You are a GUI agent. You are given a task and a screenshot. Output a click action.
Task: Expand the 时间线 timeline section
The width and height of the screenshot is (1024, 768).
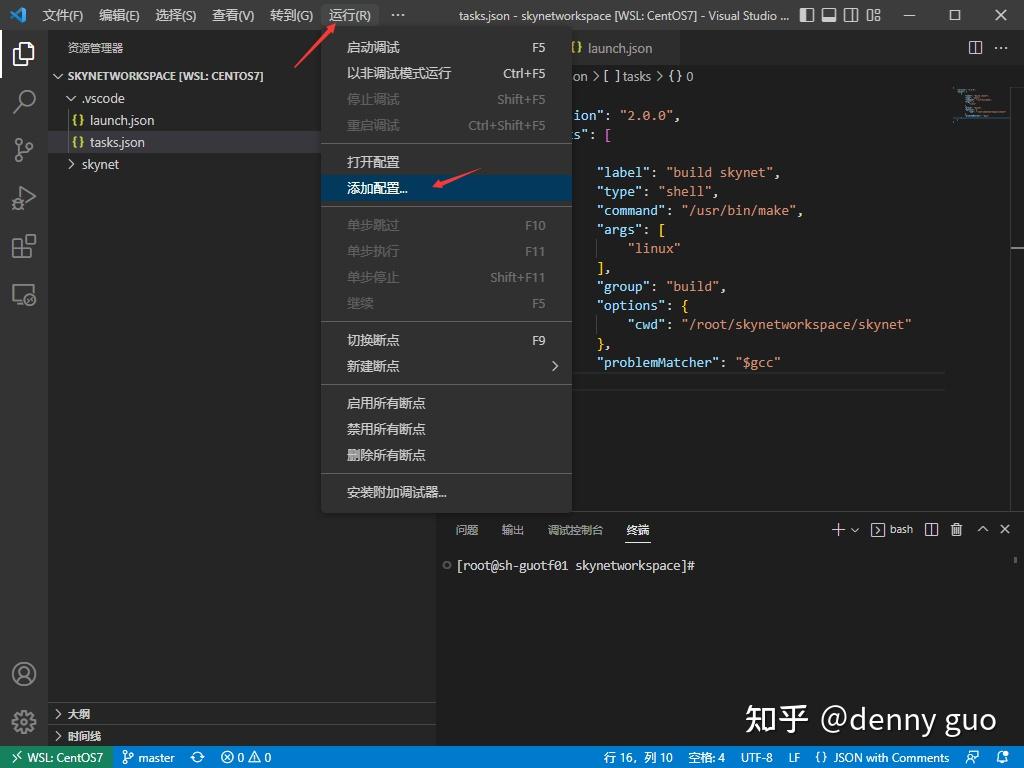242,736
